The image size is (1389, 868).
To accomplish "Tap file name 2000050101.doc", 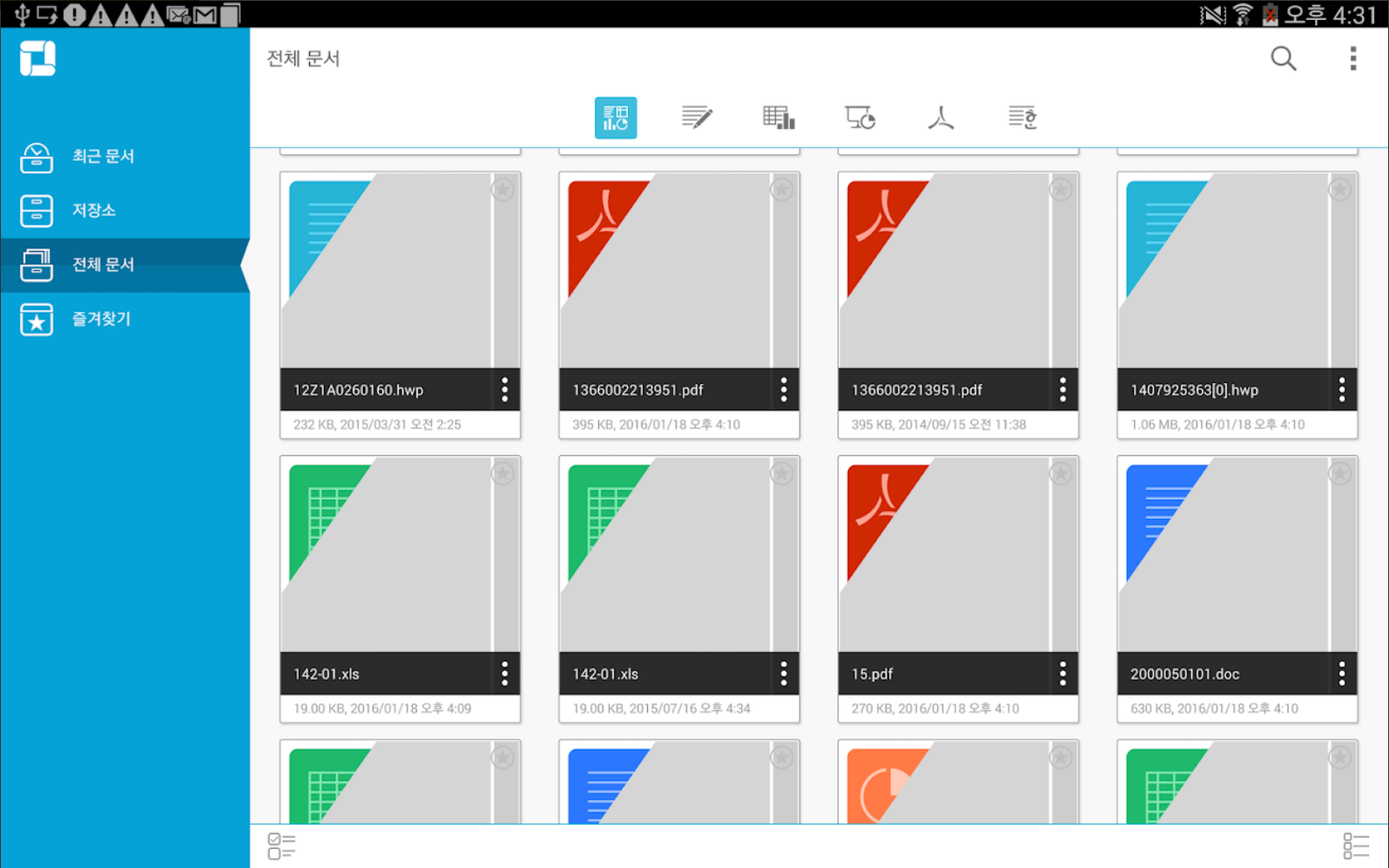I will (x=1184, y=674).
